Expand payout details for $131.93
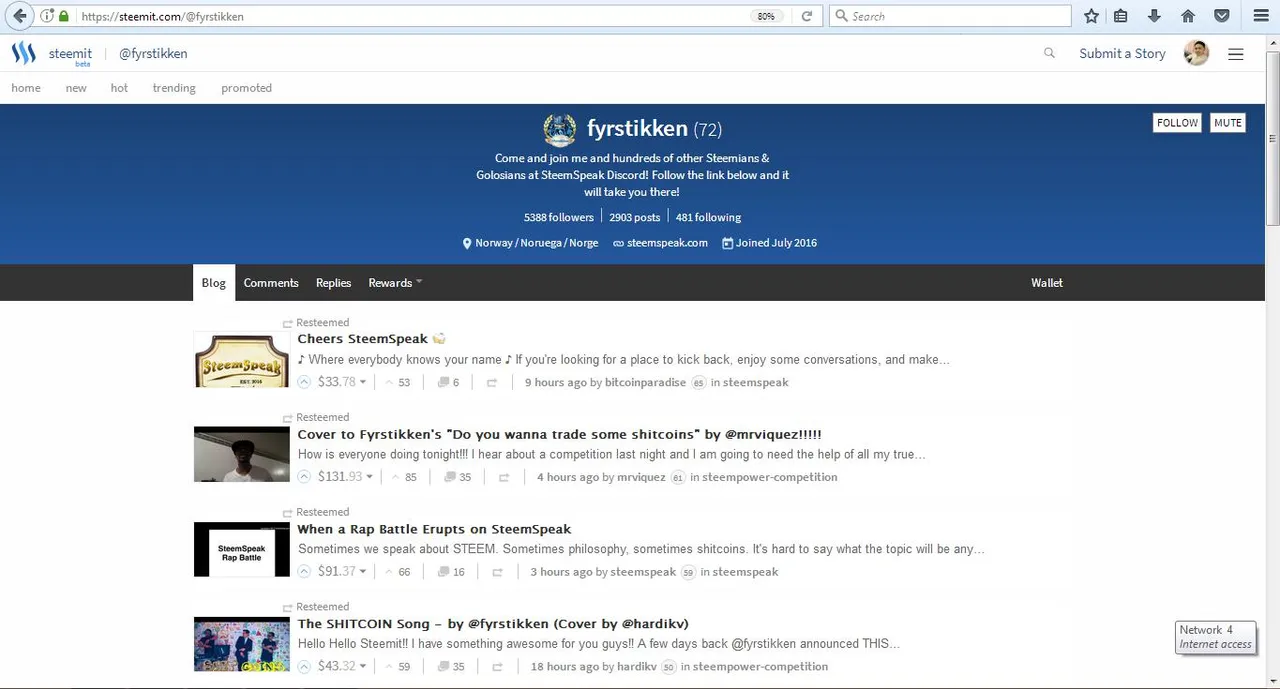 [345, 477]
